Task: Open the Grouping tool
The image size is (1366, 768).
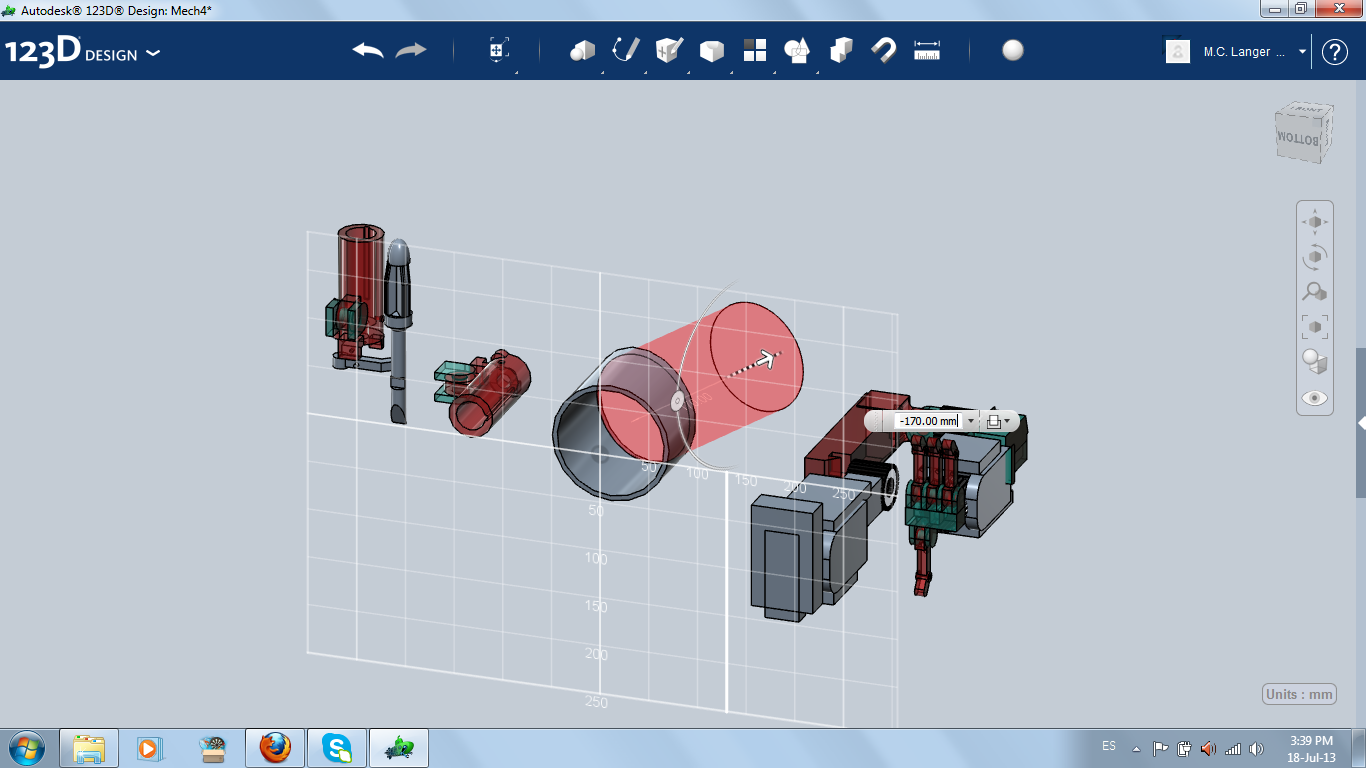Action: [797, 50]
